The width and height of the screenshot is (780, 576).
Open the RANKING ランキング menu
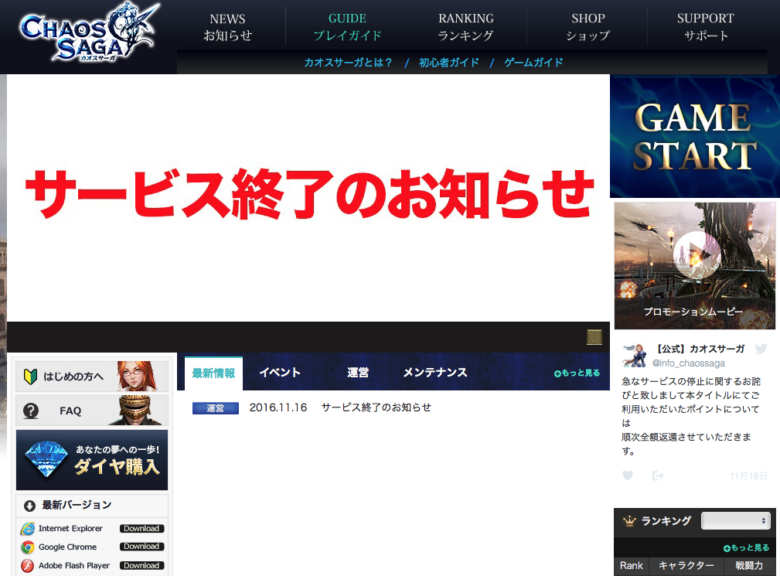(x=466, y=27)
